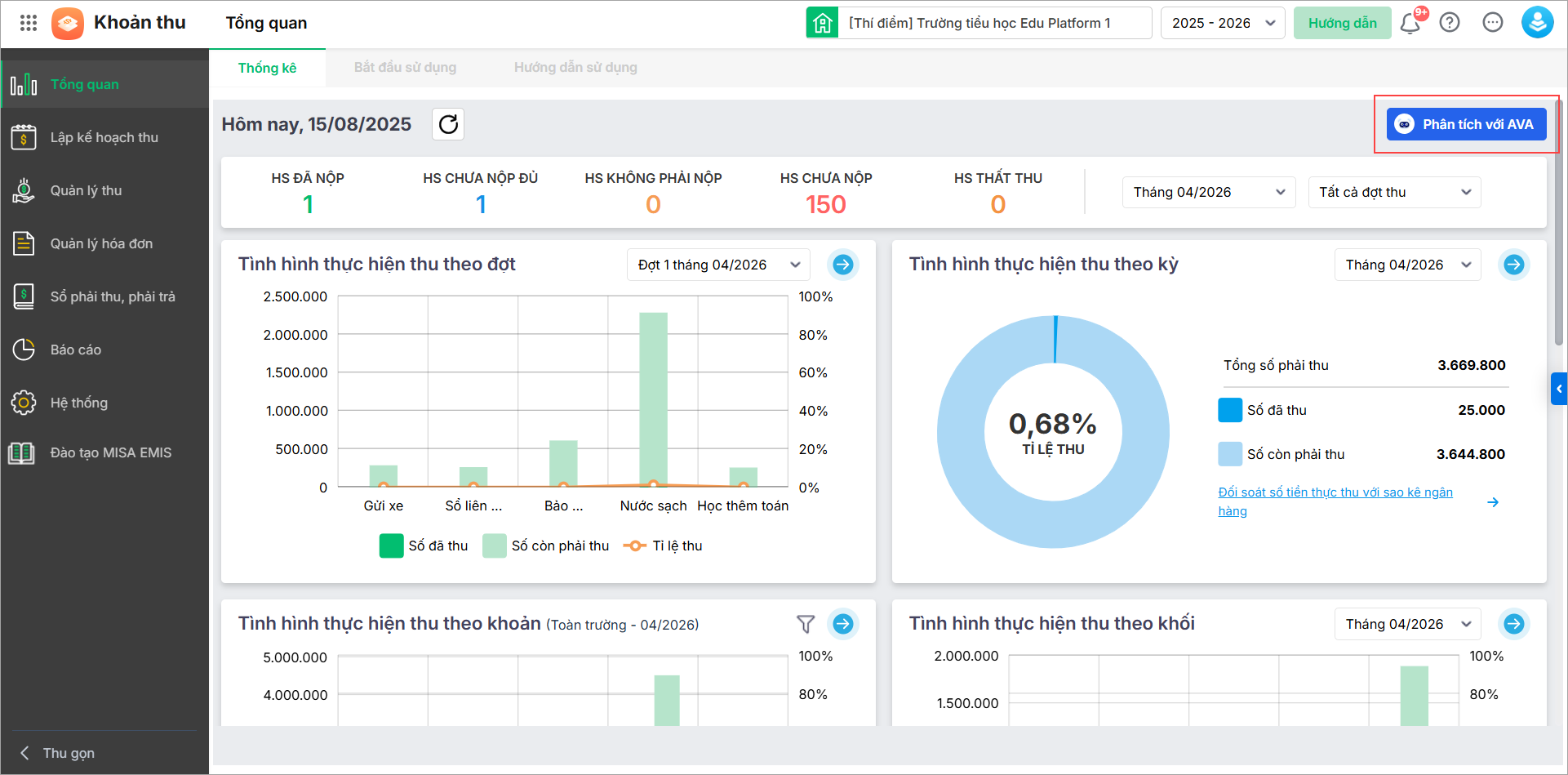Open the Tháng 04/2026 summary month dropdown
The image size is (1568, 775).
[1209, 192]
